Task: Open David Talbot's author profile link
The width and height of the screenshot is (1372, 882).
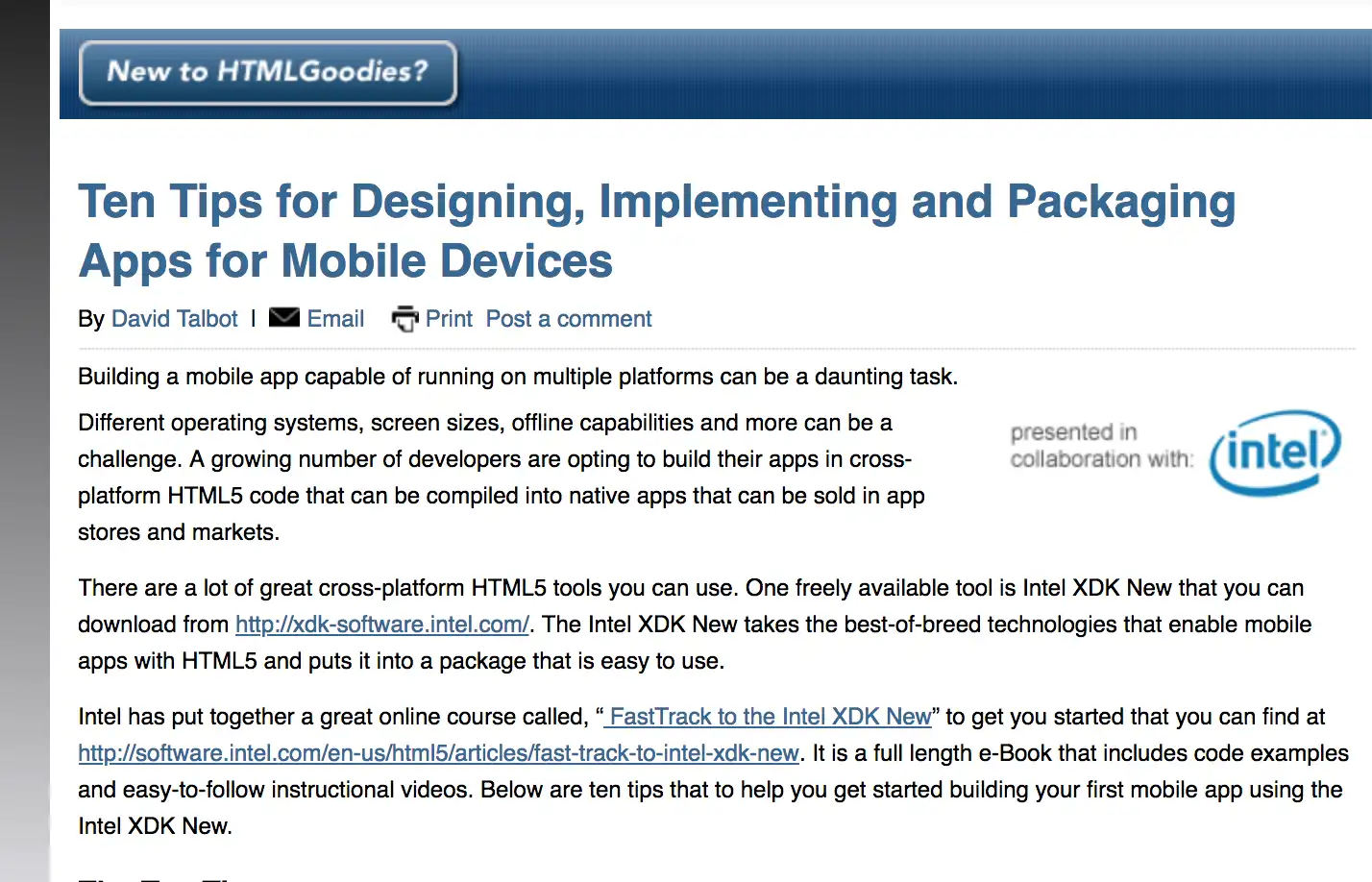Action: point(174,318)
